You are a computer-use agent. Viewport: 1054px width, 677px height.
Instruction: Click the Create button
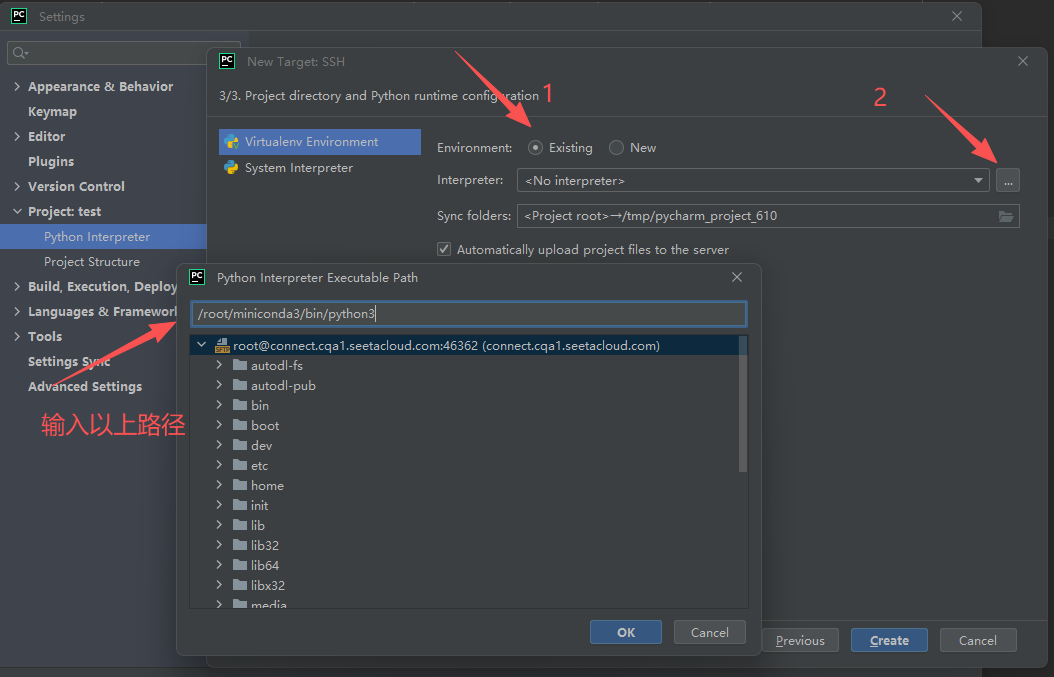889,640
